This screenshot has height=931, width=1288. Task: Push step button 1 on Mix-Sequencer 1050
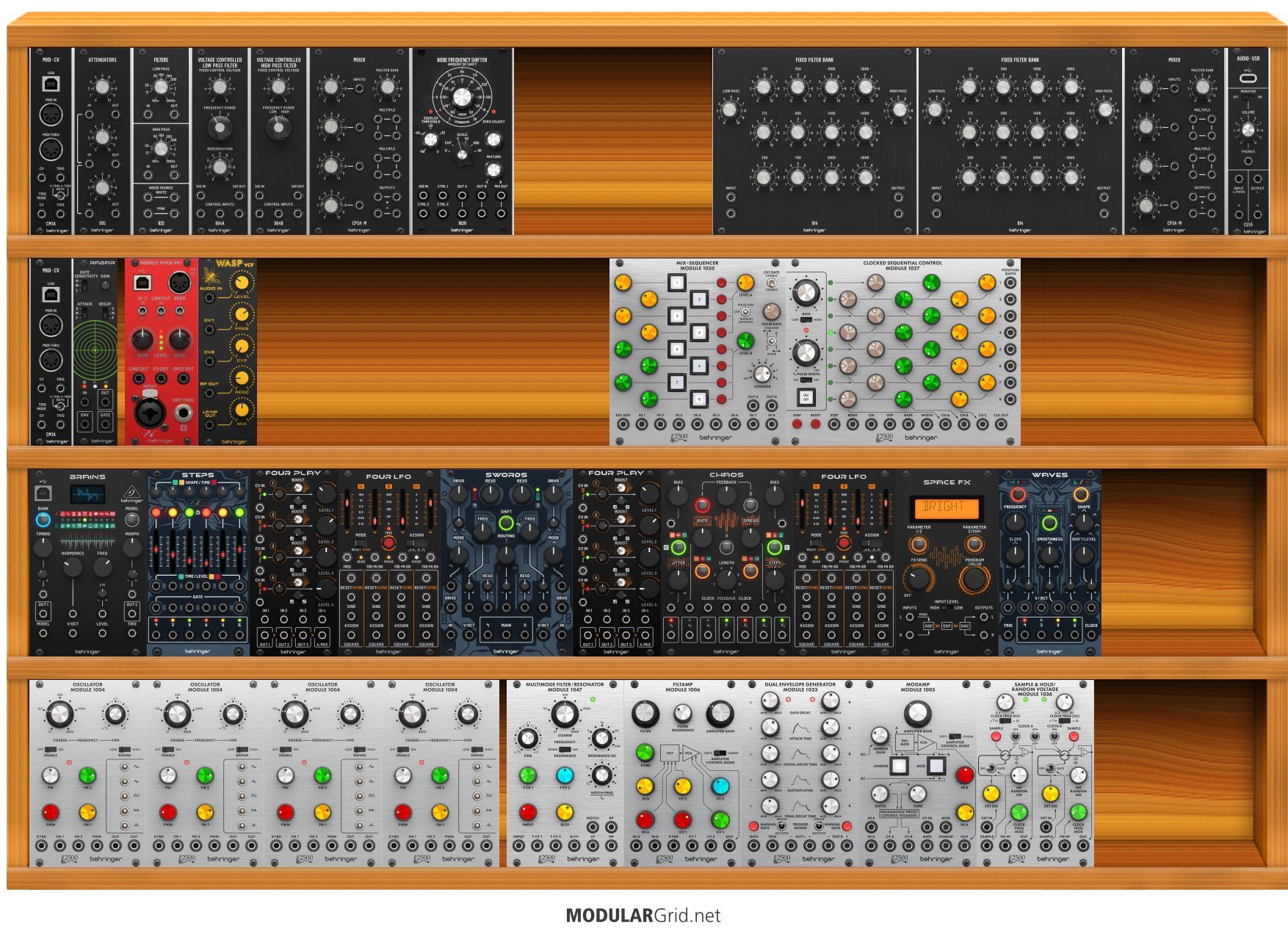[x=676, y=283]
